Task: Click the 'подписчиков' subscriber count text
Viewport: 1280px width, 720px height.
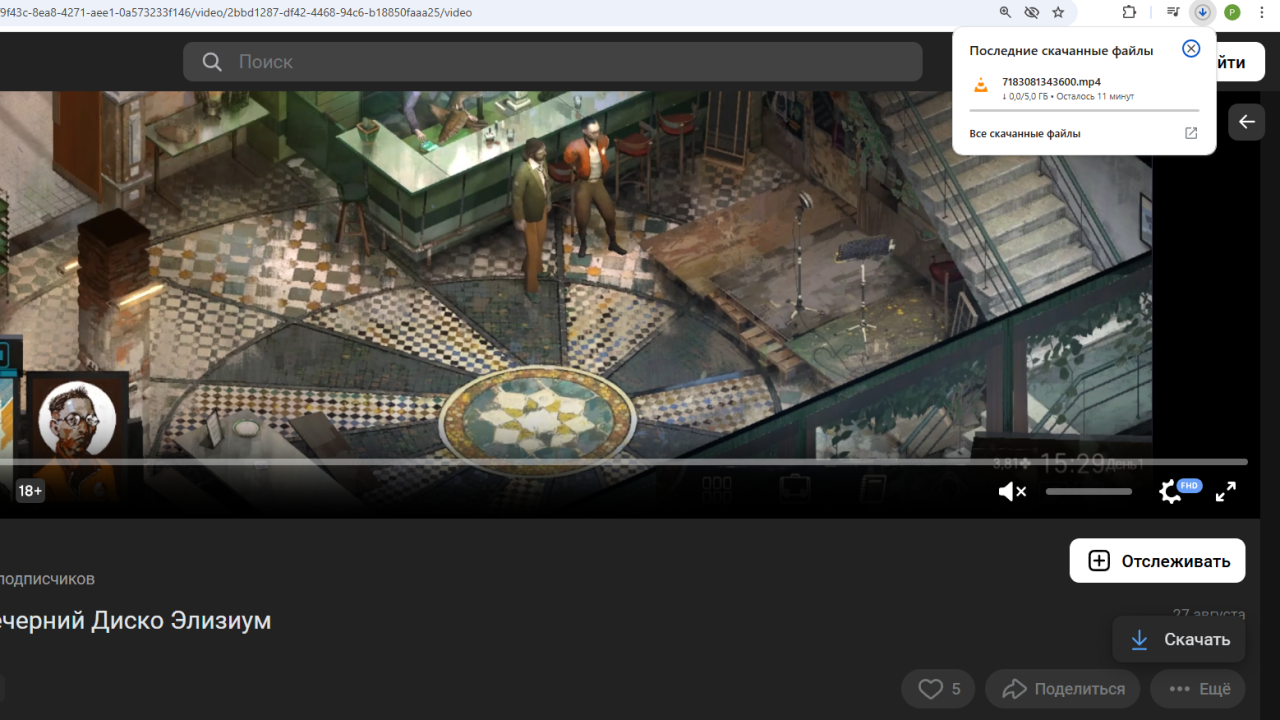Action: coord(48,579)
